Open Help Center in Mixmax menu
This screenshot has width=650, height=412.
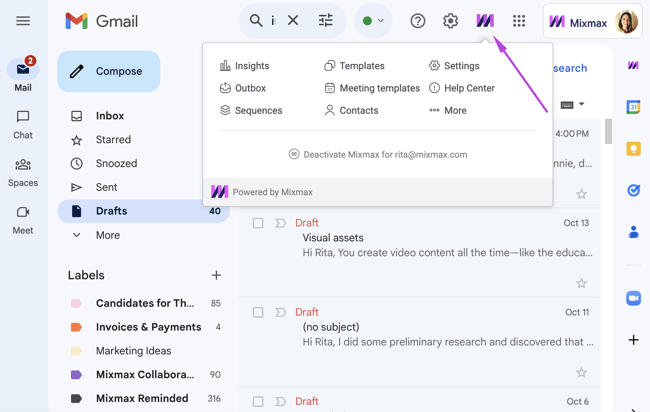tap(462, 88)
